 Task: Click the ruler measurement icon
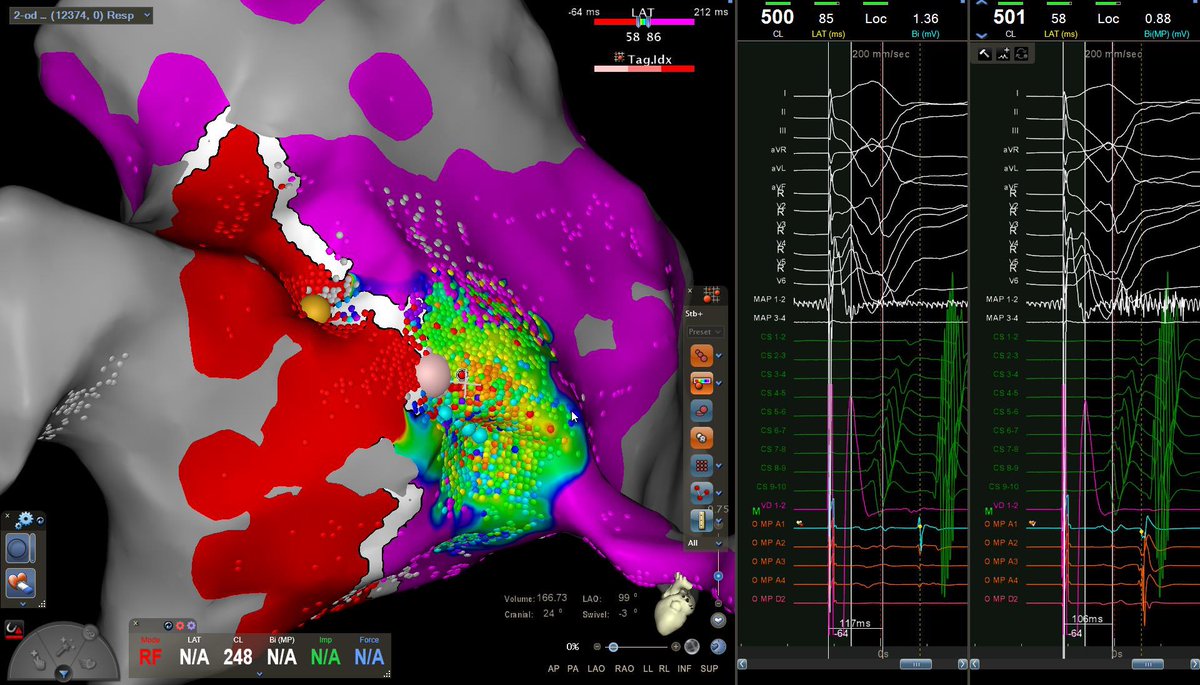(702, 520)
